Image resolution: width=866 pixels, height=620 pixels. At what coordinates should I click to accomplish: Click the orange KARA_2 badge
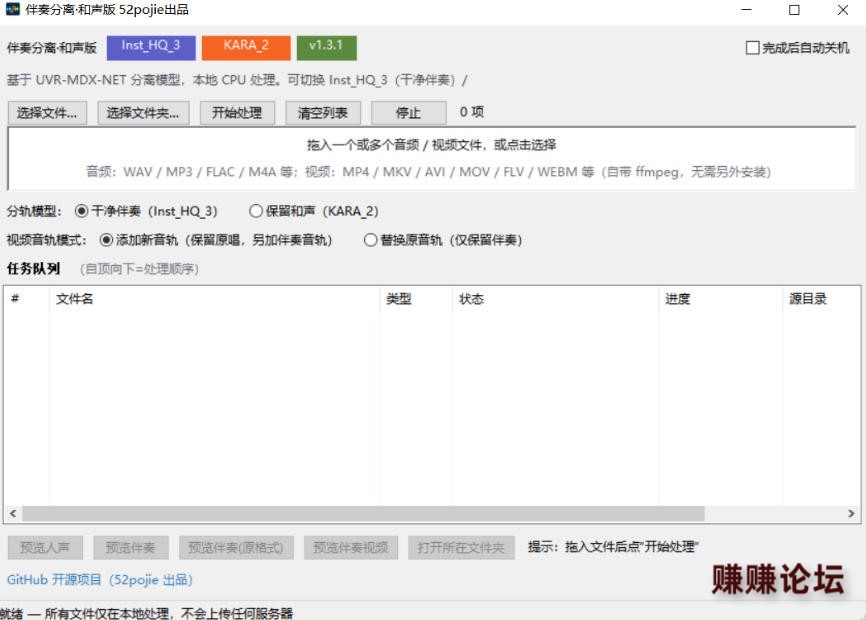point(246,47)
